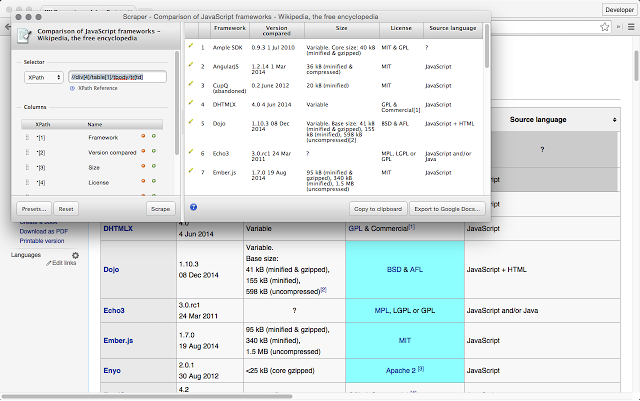
Task: Click the pencil icon for CupQ result row
Action: click(x=191, y=84)
